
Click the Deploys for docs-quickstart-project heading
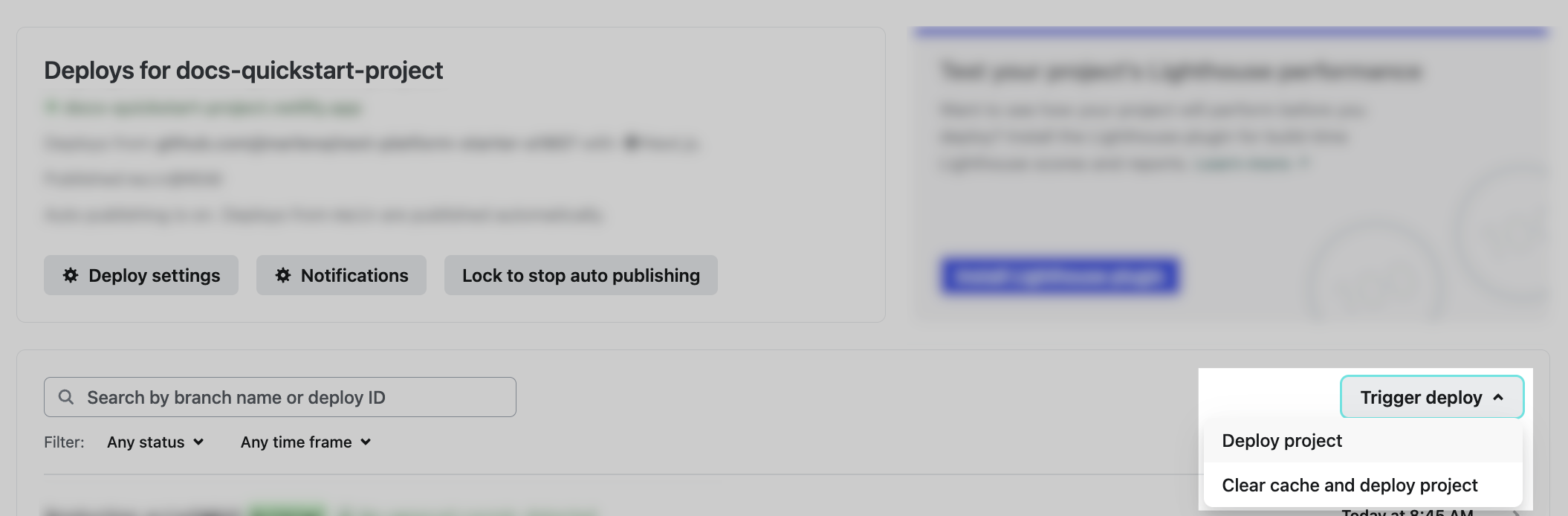(x=243, y=70)
